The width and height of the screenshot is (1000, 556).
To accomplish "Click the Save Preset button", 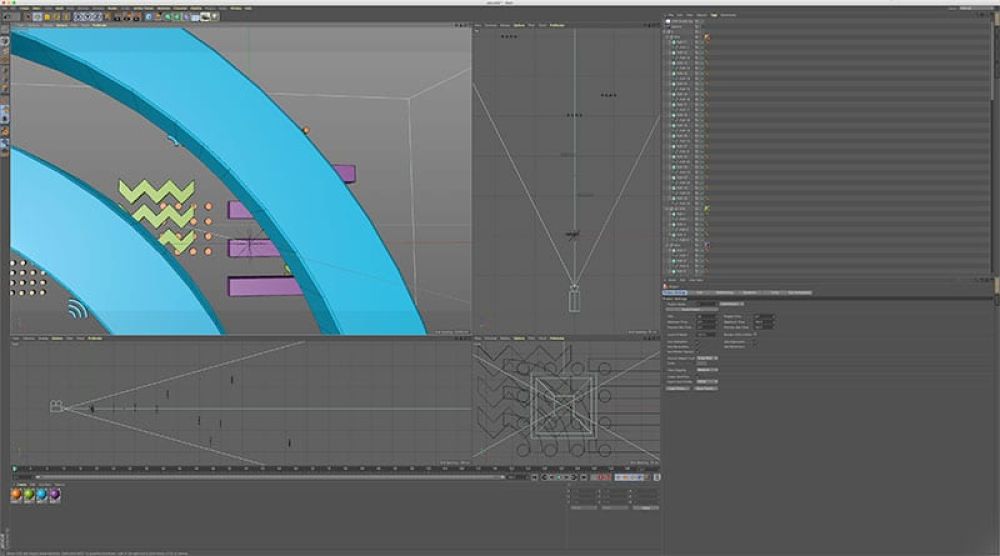I will (705, 388).
